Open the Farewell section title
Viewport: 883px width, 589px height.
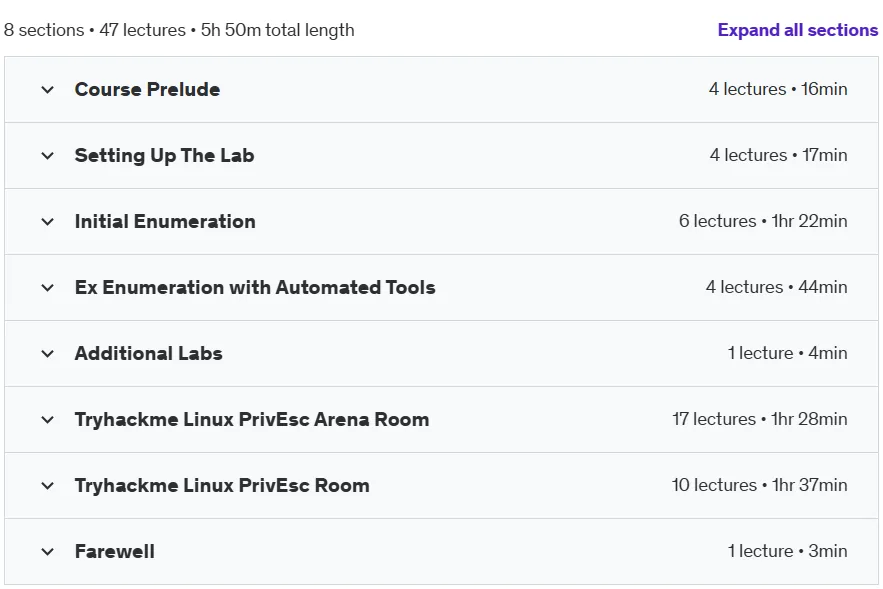tap(115, 551)
